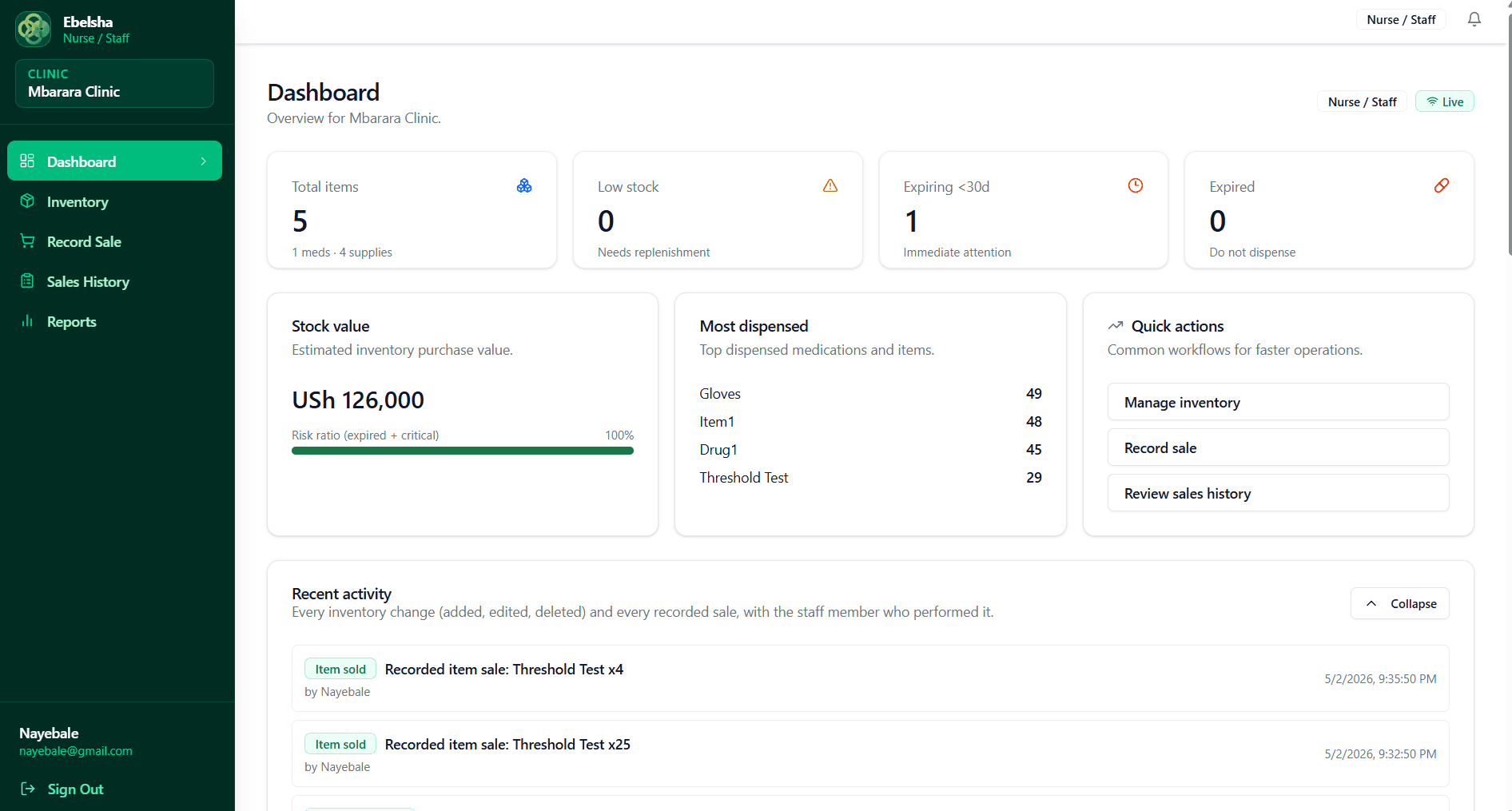This screenshot has height=811, width=1512.
Task: Click Review sales history button
Action: (x=1278, y=493)
